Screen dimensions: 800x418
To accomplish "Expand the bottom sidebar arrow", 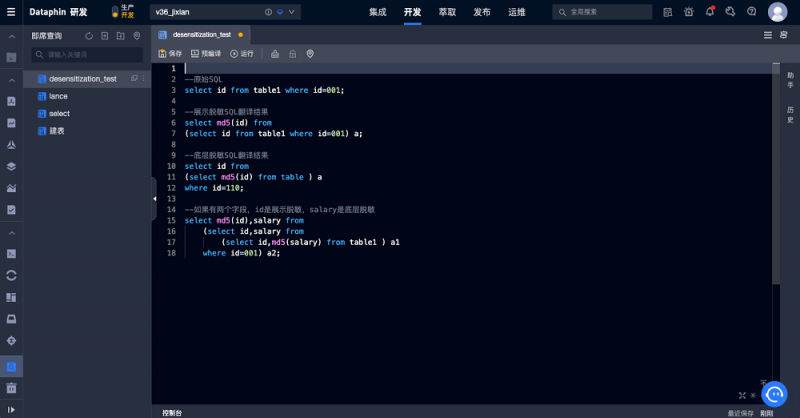I will (x=11, y=408).
